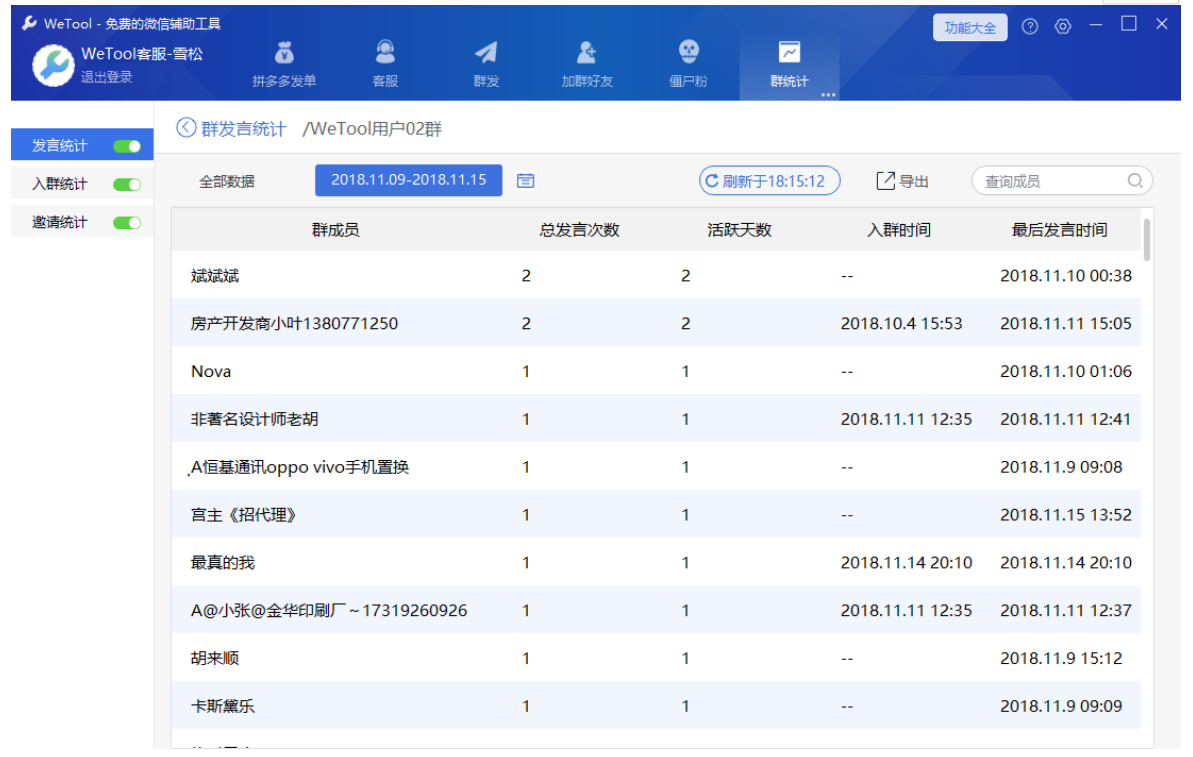
Task: Click the table vertical scrollbar
Action: pyautogui.click(x=1146, y=240)
